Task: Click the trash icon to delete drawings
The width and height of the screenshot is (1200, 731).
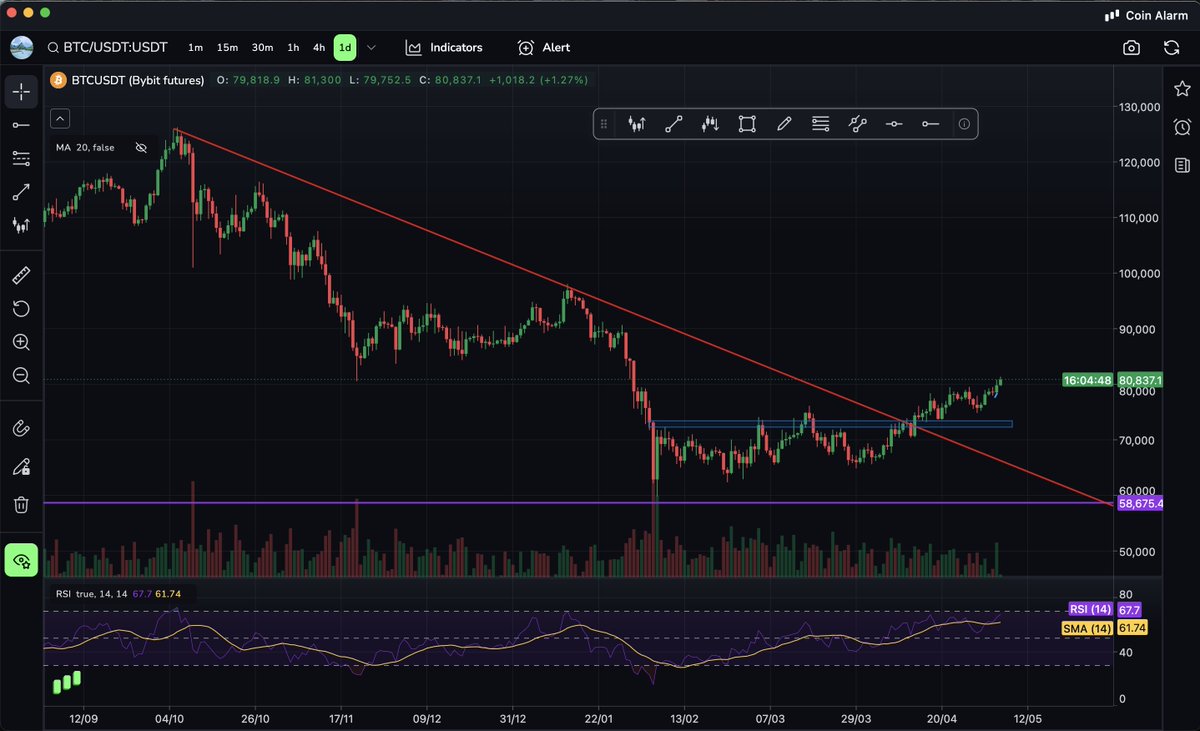Action: coord(21,504)
